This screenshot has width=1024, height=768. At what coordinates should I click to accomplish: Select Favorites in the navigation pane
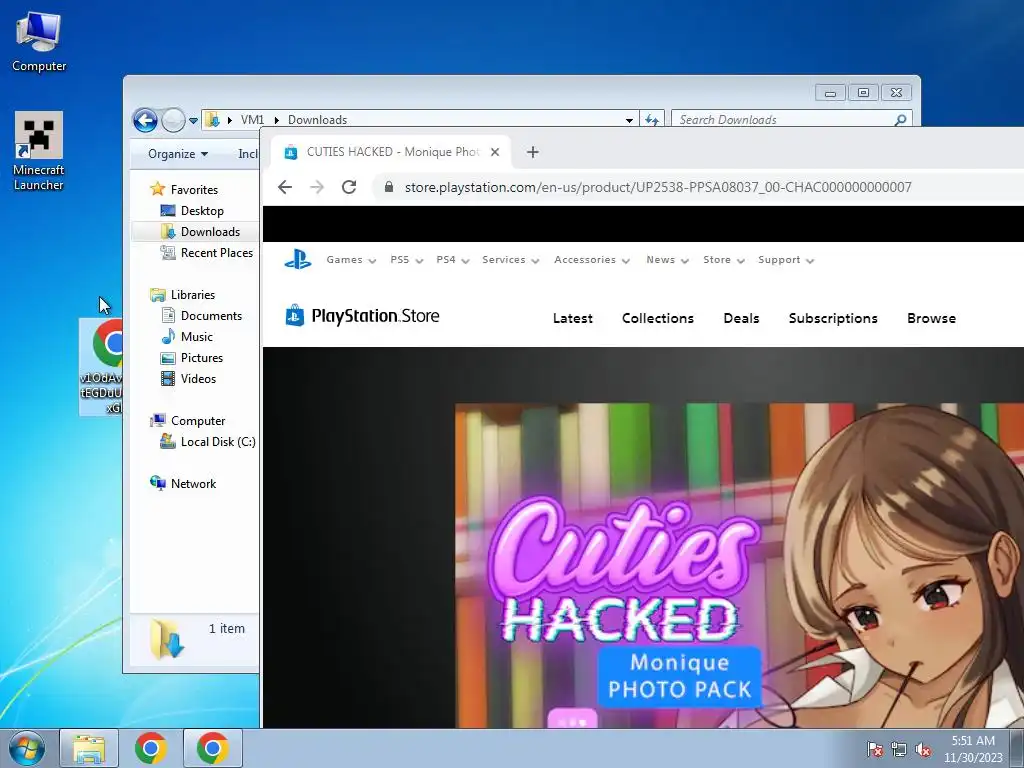(x=194, y=189)
